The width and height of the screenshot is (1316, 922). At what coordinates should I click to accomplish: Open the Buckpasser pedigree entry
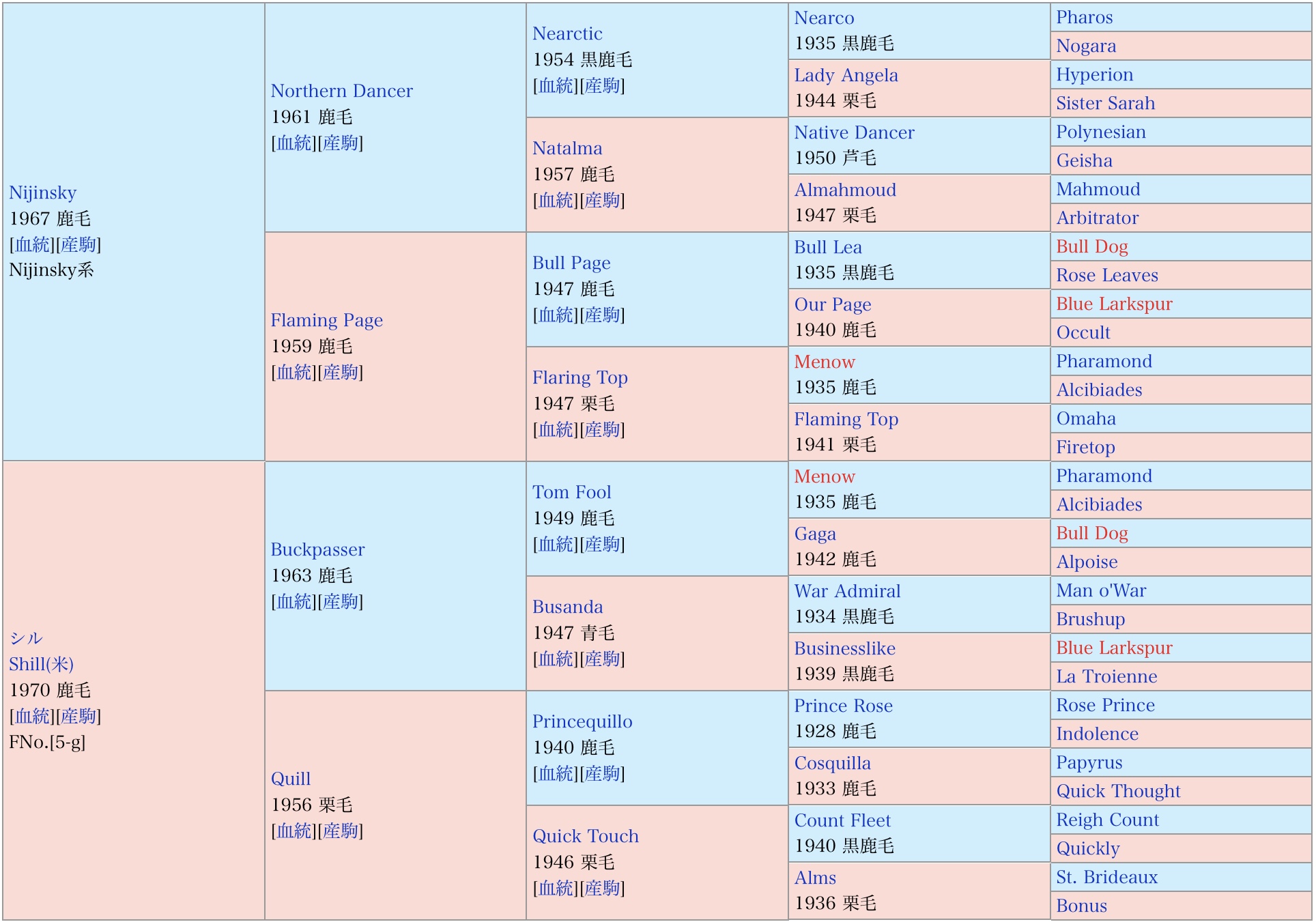pos(317,550)
